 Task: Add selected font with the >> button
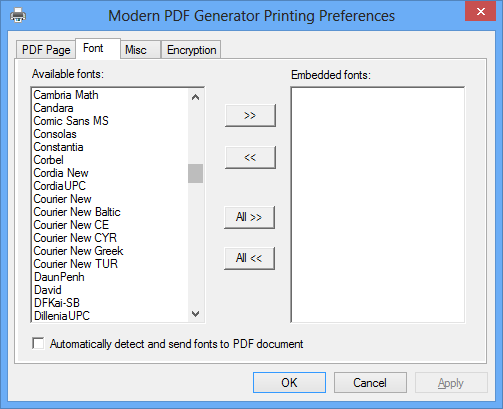pos(250,115)
